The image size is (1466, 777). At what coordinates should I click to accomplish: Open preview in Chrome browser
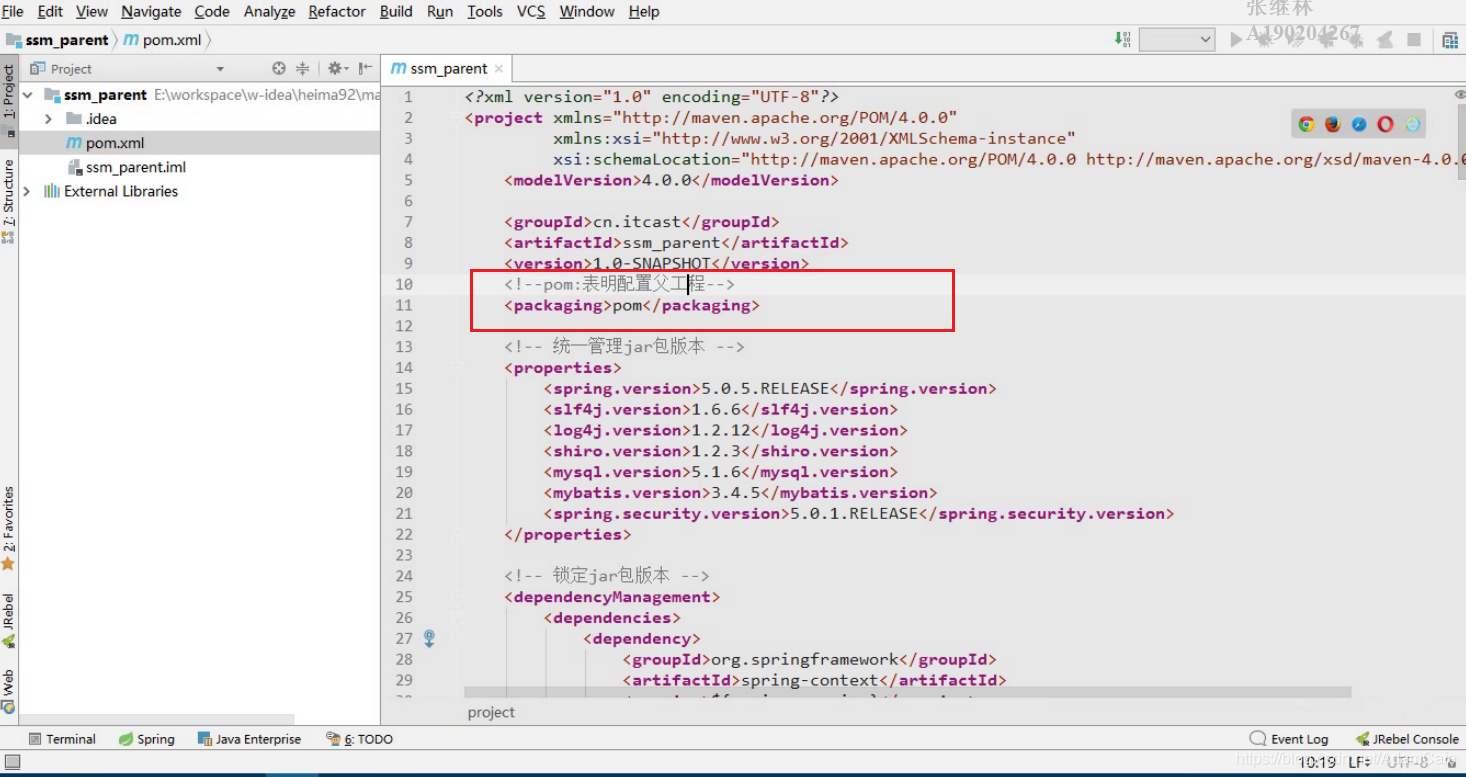tap(1306, 125)
